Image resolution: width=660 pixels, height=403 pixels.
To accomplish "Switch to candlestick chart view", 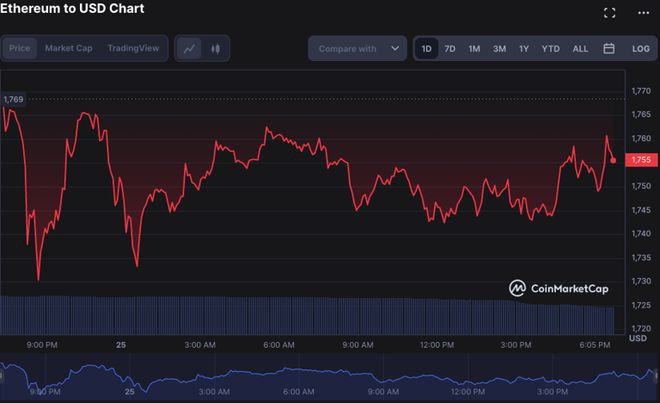I will [x=215, y=48].
